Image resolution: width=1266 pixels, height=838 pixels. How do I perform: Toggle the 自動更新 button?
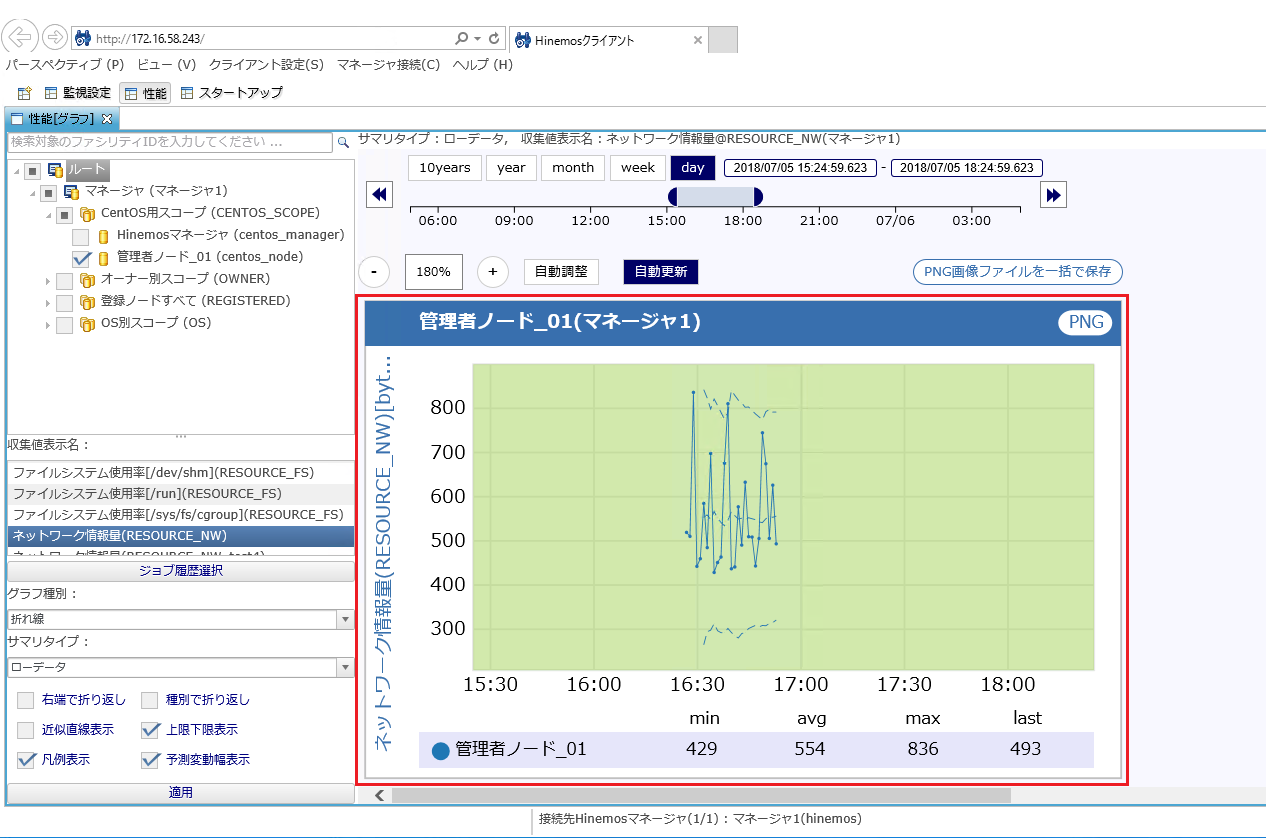661,271
